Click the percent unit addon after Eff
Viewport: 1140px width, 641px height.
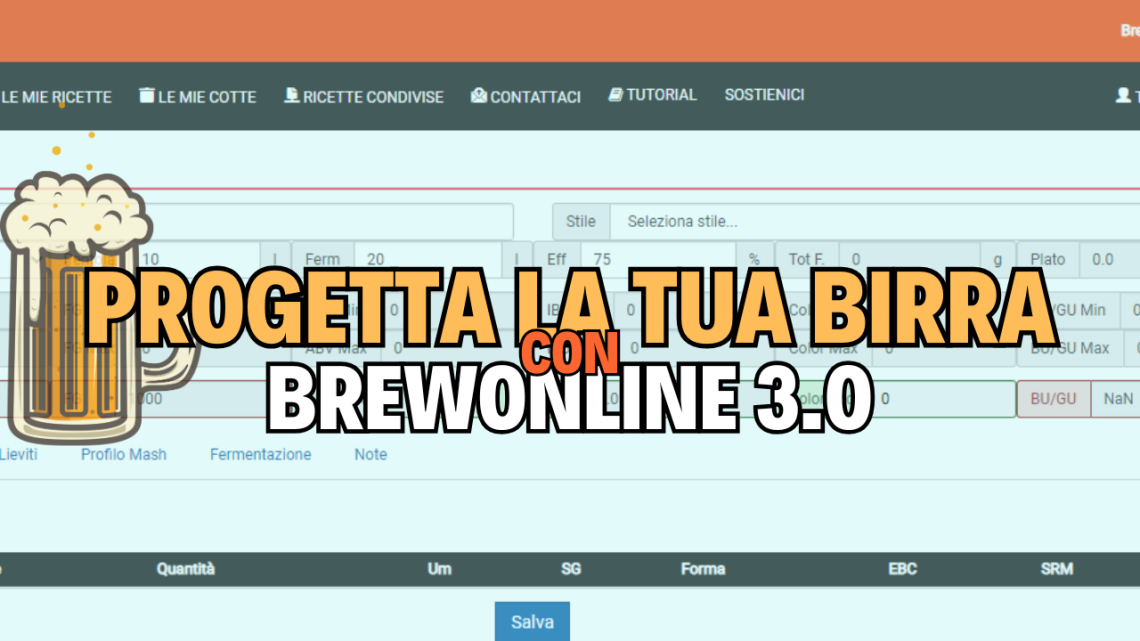754,259
